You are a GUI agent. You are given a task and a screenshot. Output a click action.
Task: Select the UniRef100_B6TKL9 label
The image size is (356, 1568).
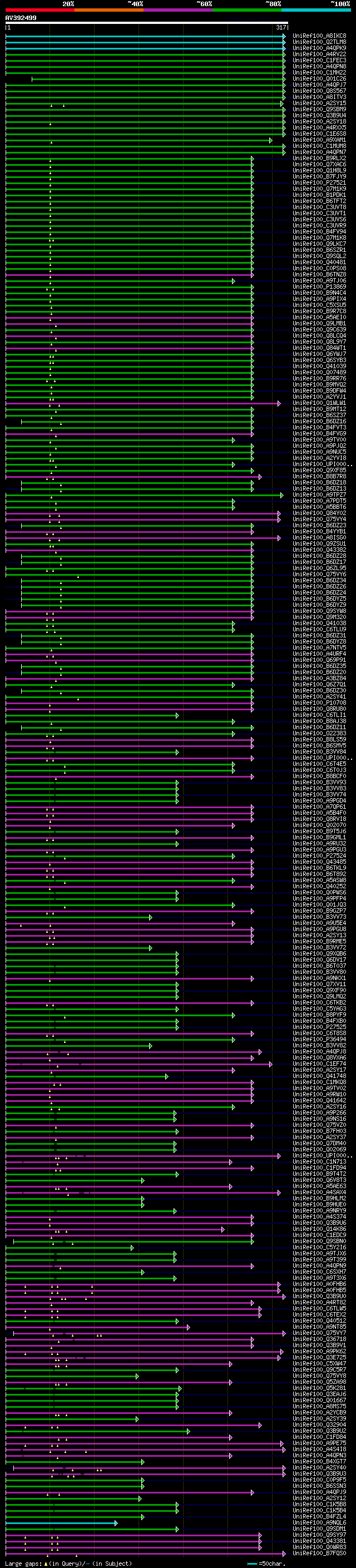(319, 868)
